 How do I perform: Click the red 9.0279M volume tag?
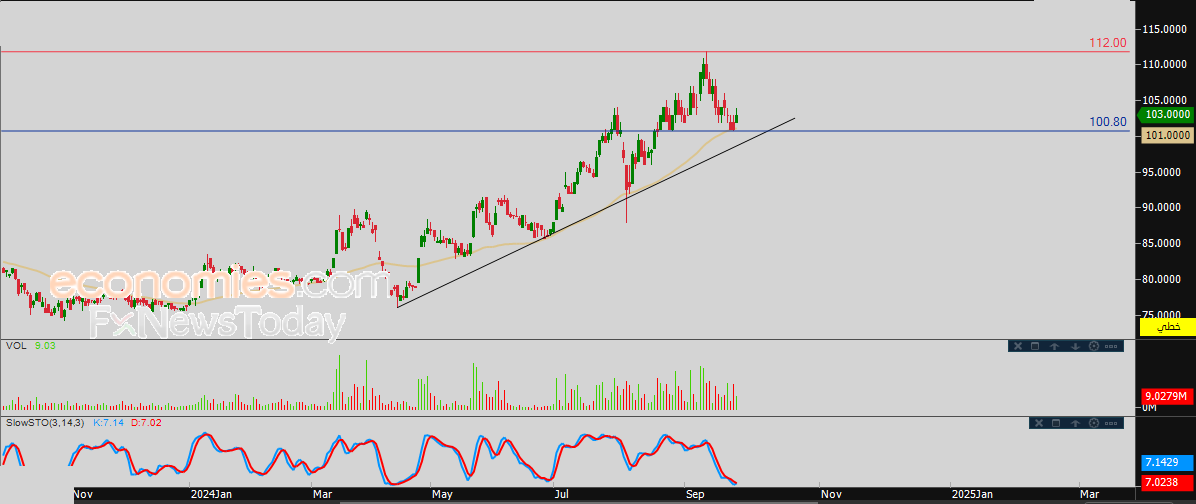coord(1165,396)
